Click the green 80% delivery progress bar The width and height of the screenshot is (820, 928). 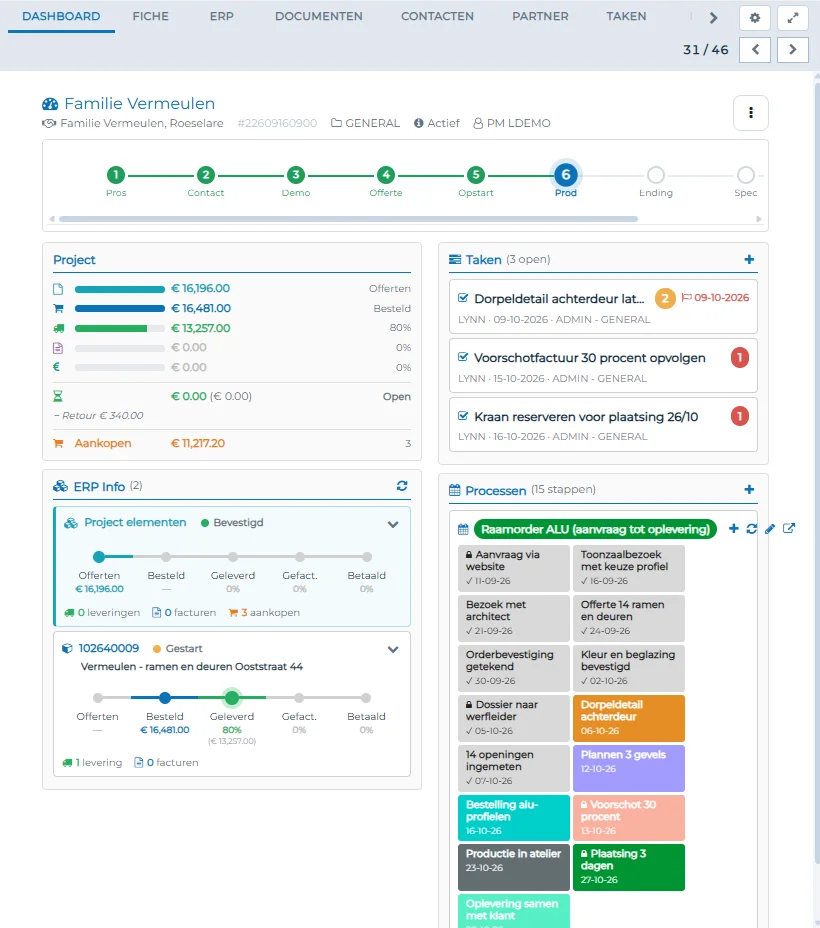coord(120,328)
